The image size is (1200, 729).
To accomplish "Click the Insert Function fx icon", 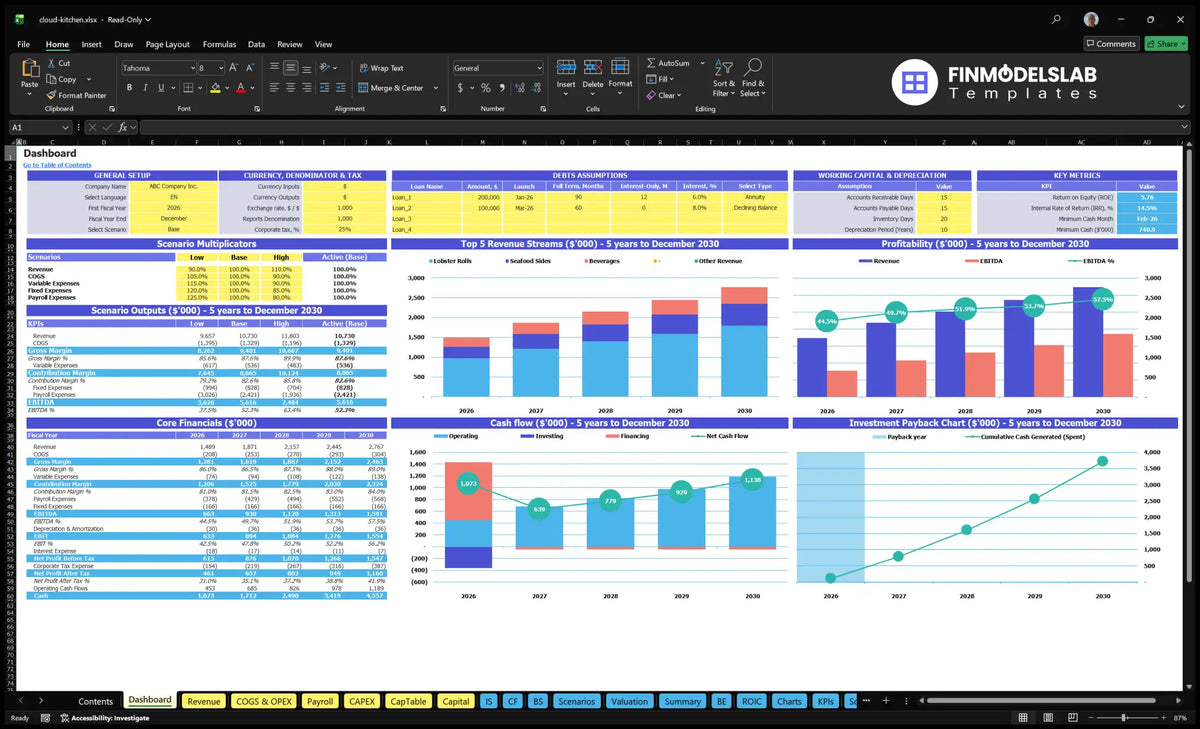I will 122,127.
